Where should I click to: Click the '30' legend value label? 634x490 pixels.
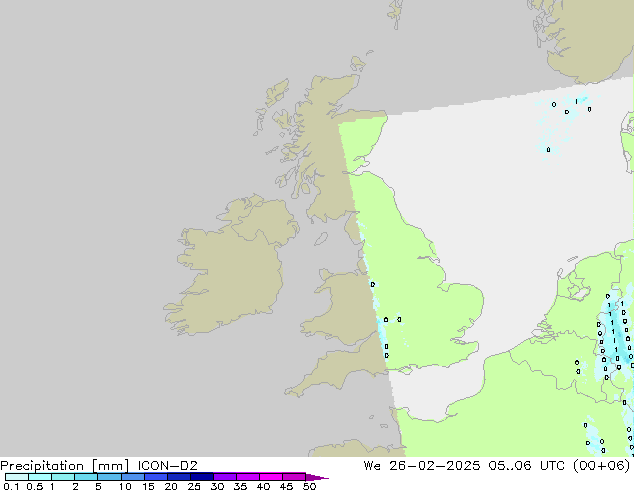217,486
